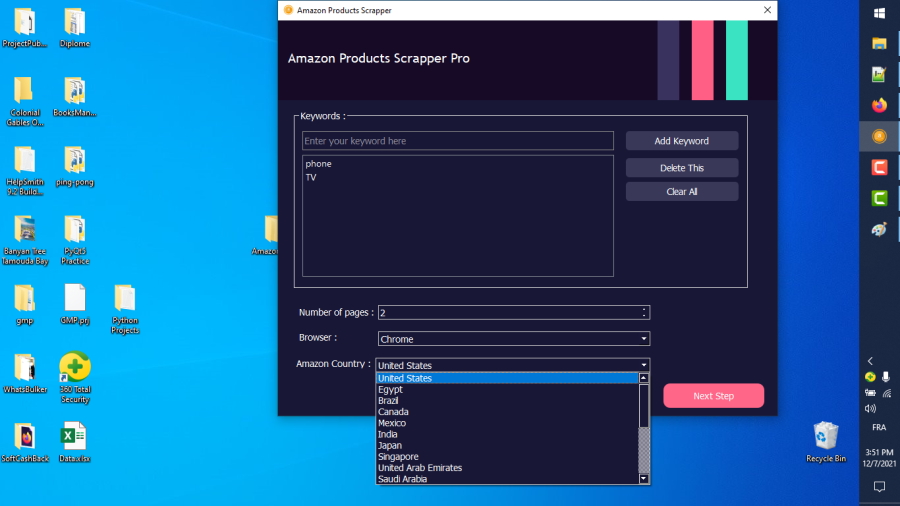Click the pink Next Step button
This screenshot has height=506, width=900.
click(x=713, y=396)
